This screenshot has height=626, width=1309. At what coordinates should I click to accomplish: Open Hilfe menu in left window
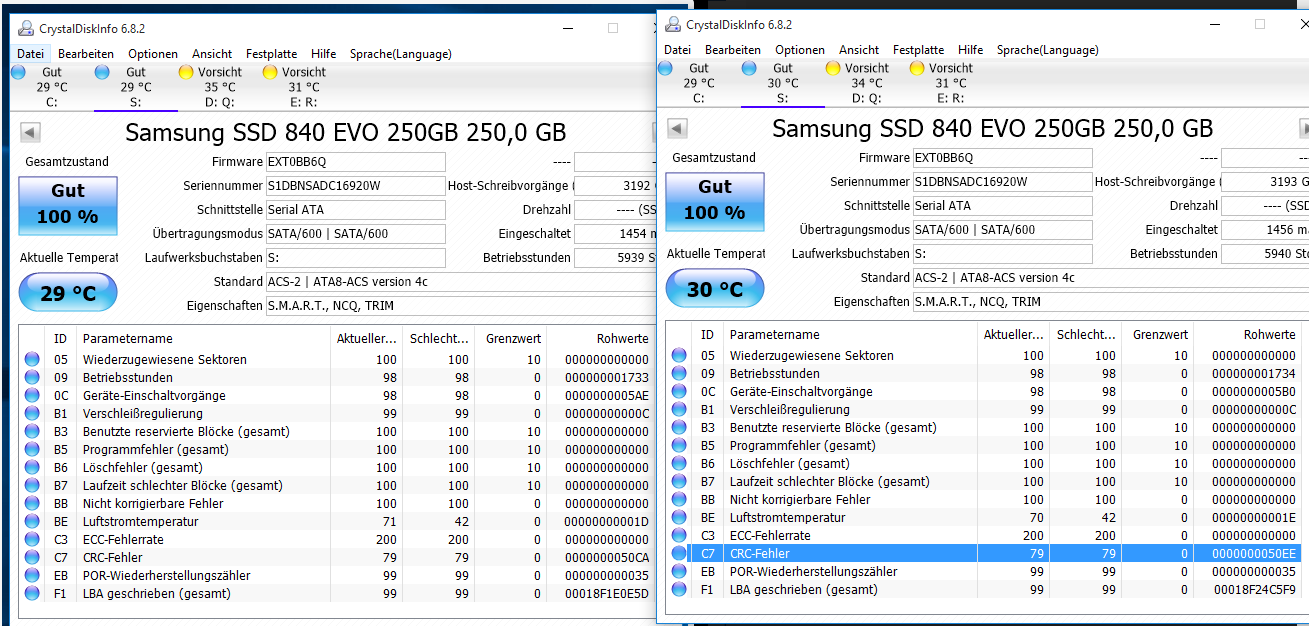click(x=323, y=54)
